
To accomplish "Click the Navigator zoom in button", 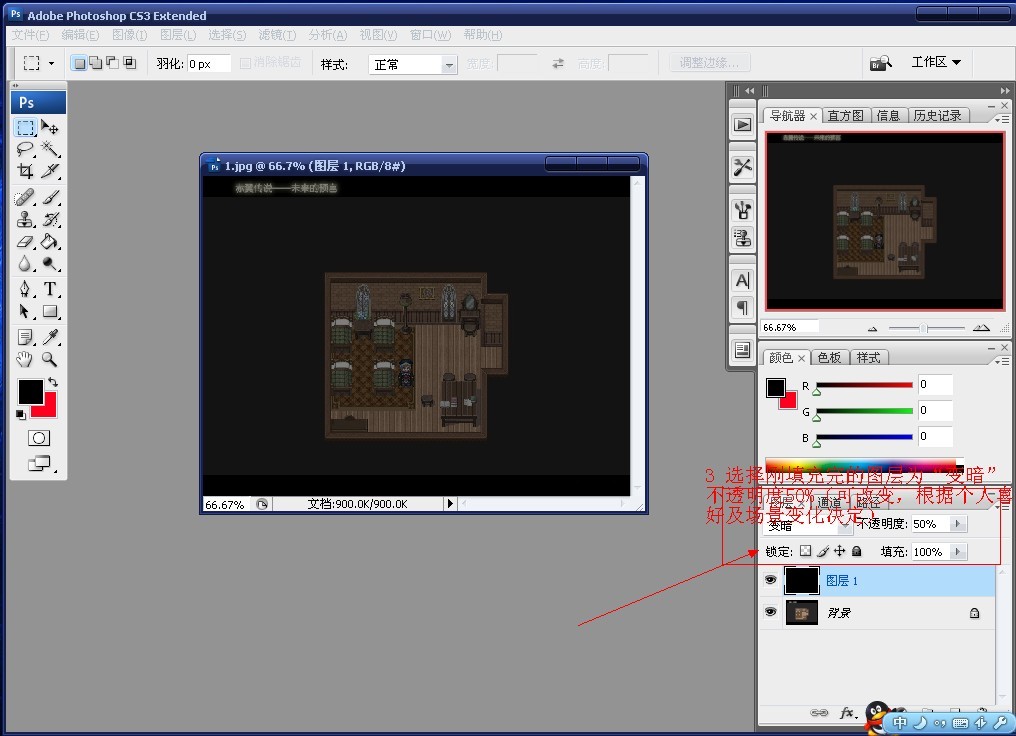I will 981,328.
